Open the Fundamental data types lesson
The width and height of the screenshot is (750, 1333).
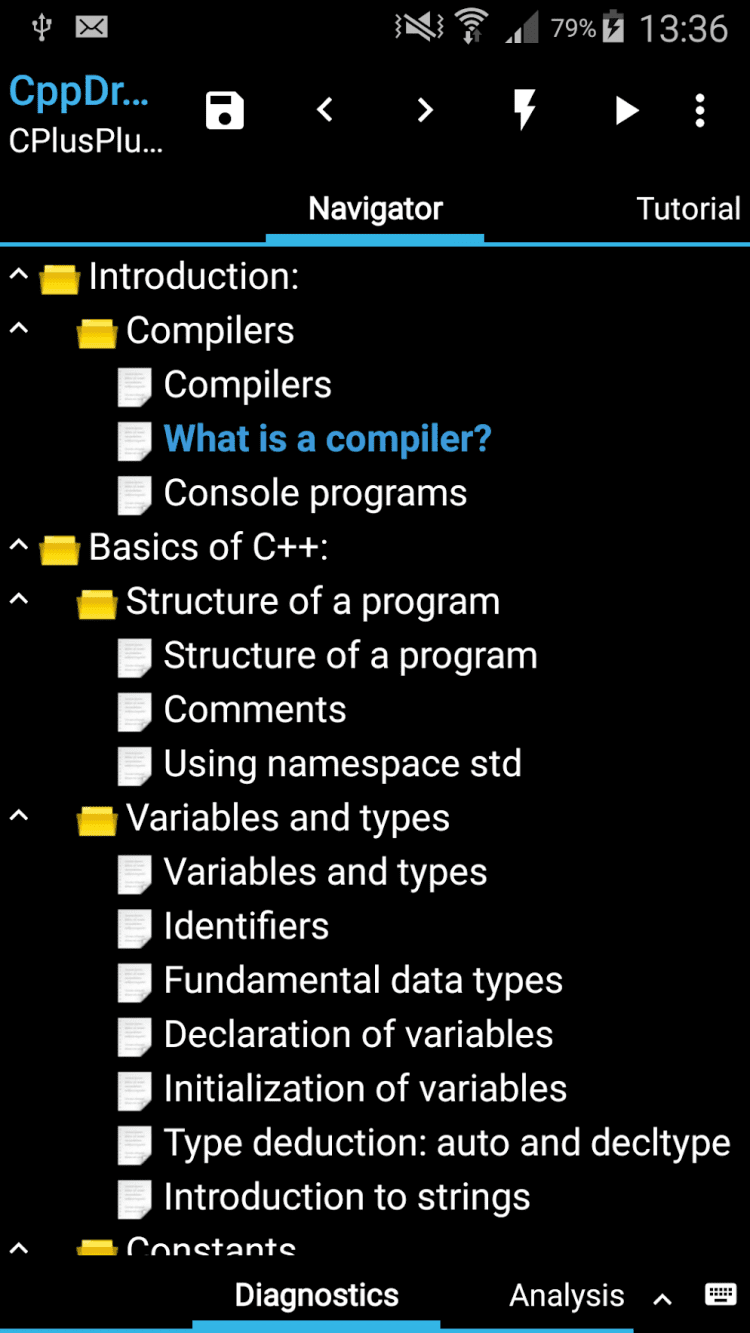click(362, 981)
